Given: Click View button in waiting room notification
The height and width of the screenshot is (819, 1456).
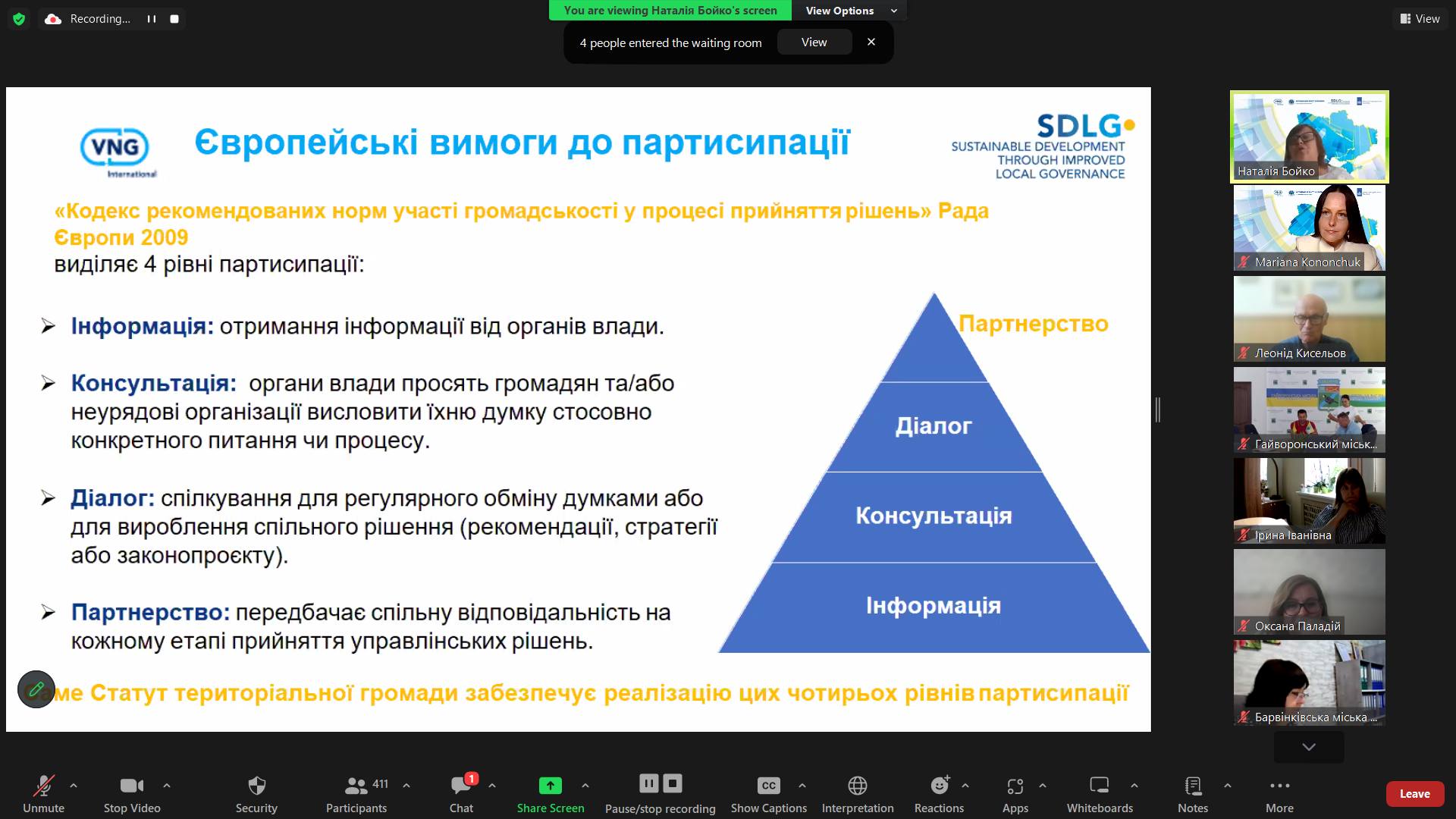Looking at the screenshot, I should click(x=814, y=42).
